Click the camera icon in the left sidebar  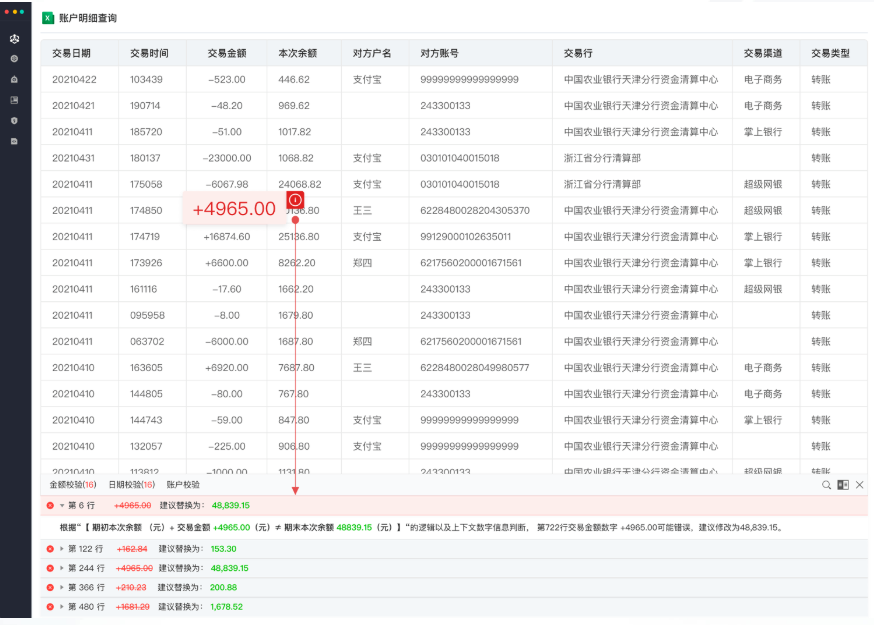click(x=13, y=79)
